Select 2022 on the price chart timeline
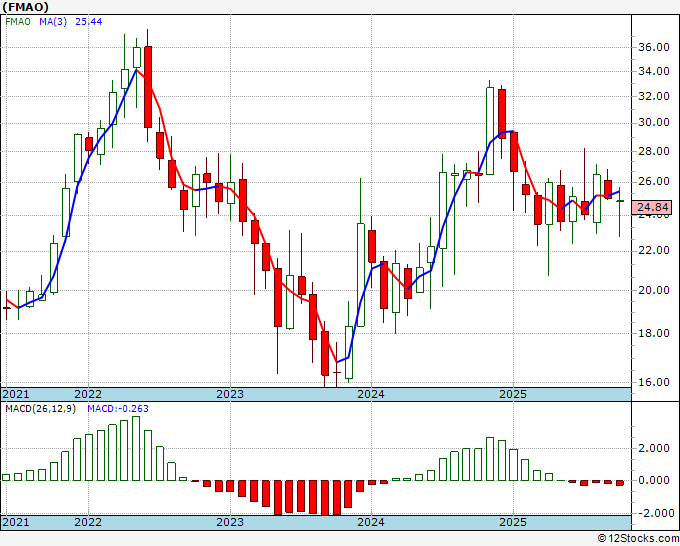 [88, 394]
